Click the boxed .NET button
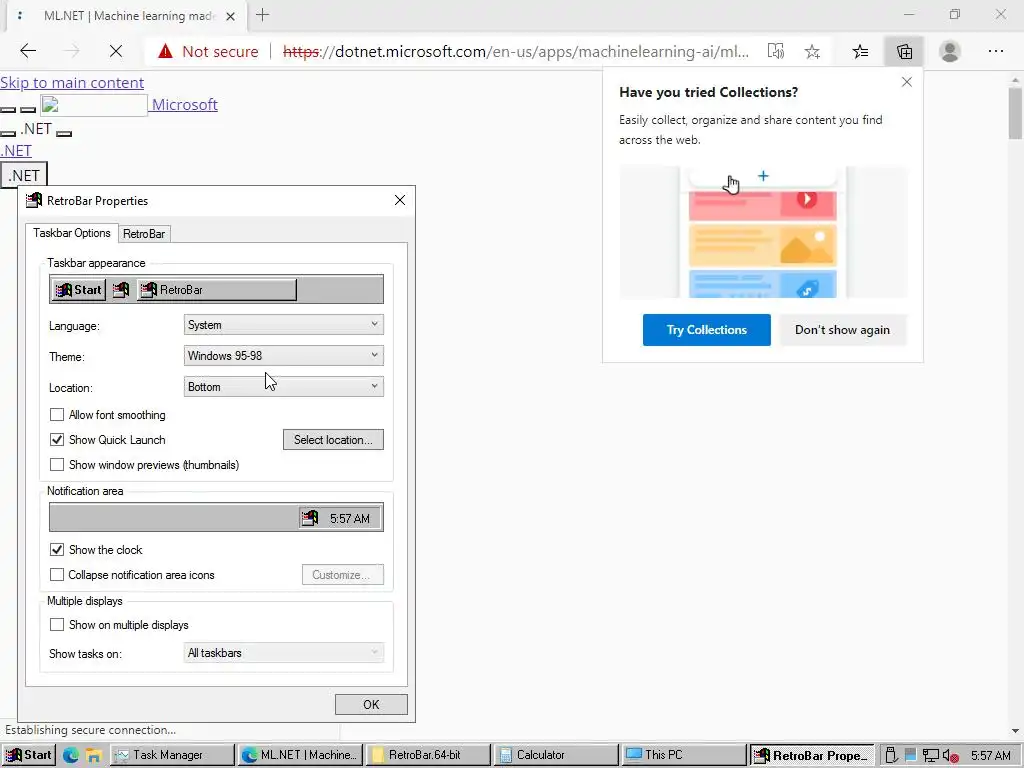 [24, 176]
